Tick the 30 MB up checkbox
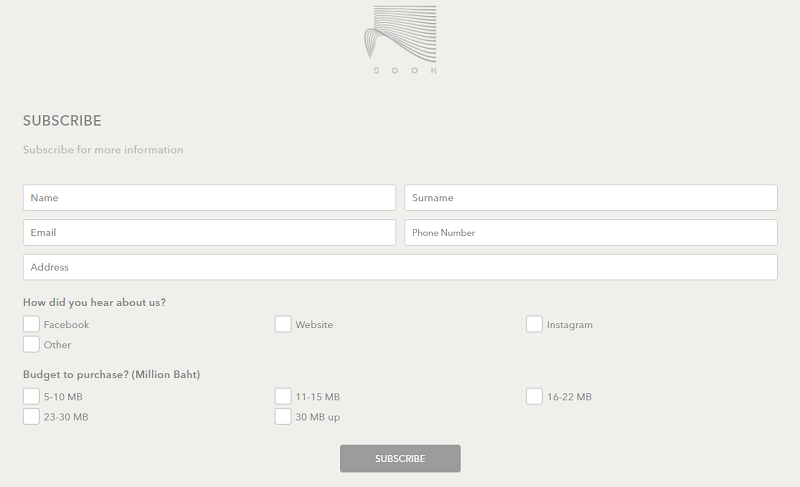Screen dimensions: 800x487 pos(283,417)
